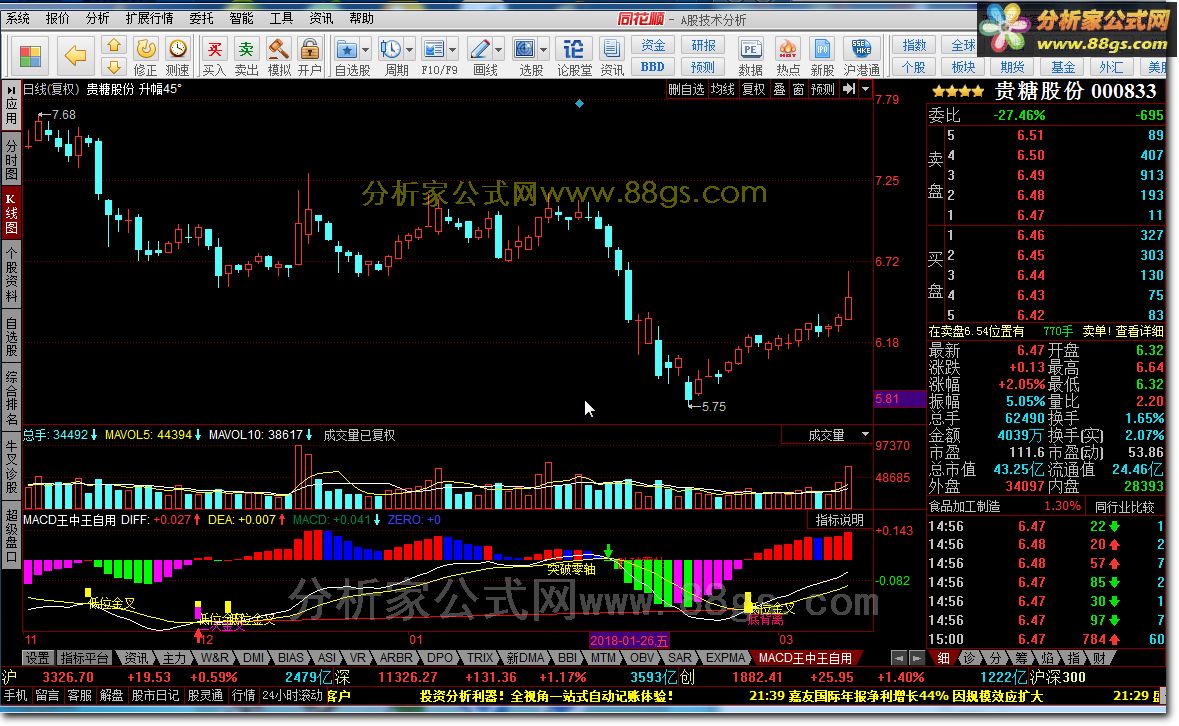This screenshot has width=1179, height=726.
Task: Open the 测速 clock speed test
Action: [x=178, y=50]
